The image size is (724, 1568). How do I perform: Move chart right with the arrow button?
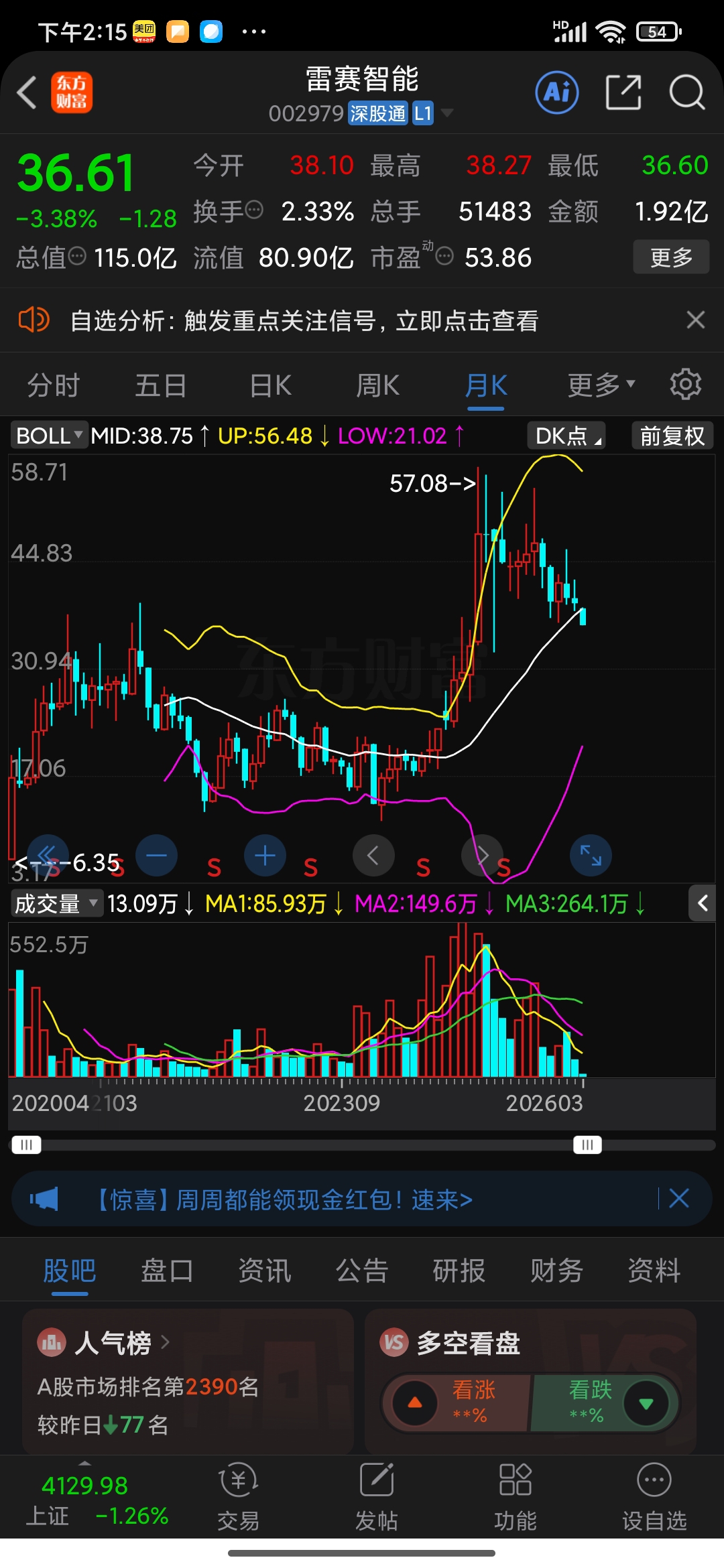[x=482, y=856]
